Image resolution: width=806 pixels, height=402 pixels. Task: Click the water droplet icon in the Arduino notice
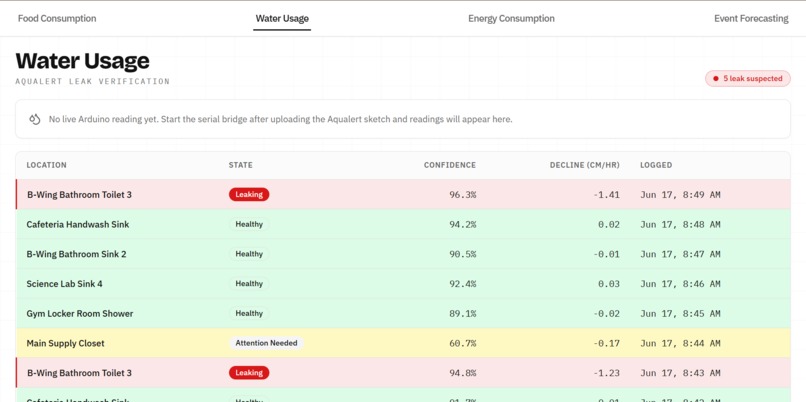(34, 119)
